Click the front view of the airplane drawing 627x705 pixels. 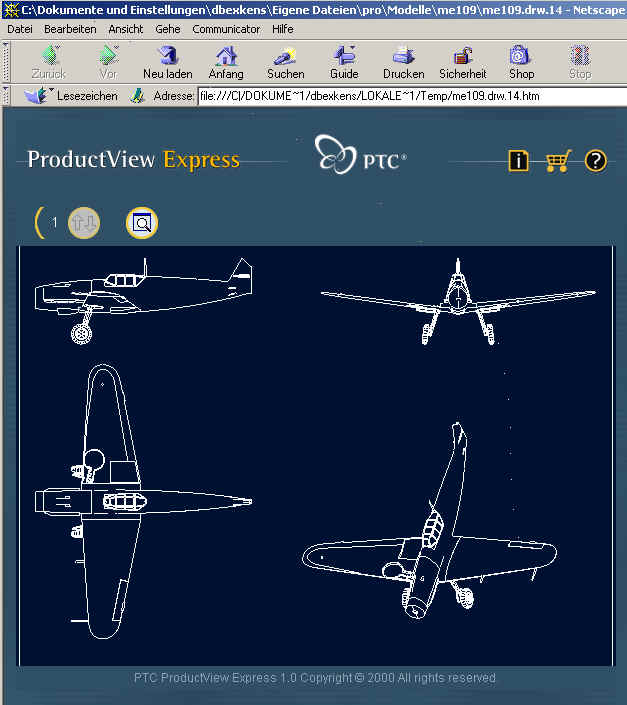coord(458,301)
